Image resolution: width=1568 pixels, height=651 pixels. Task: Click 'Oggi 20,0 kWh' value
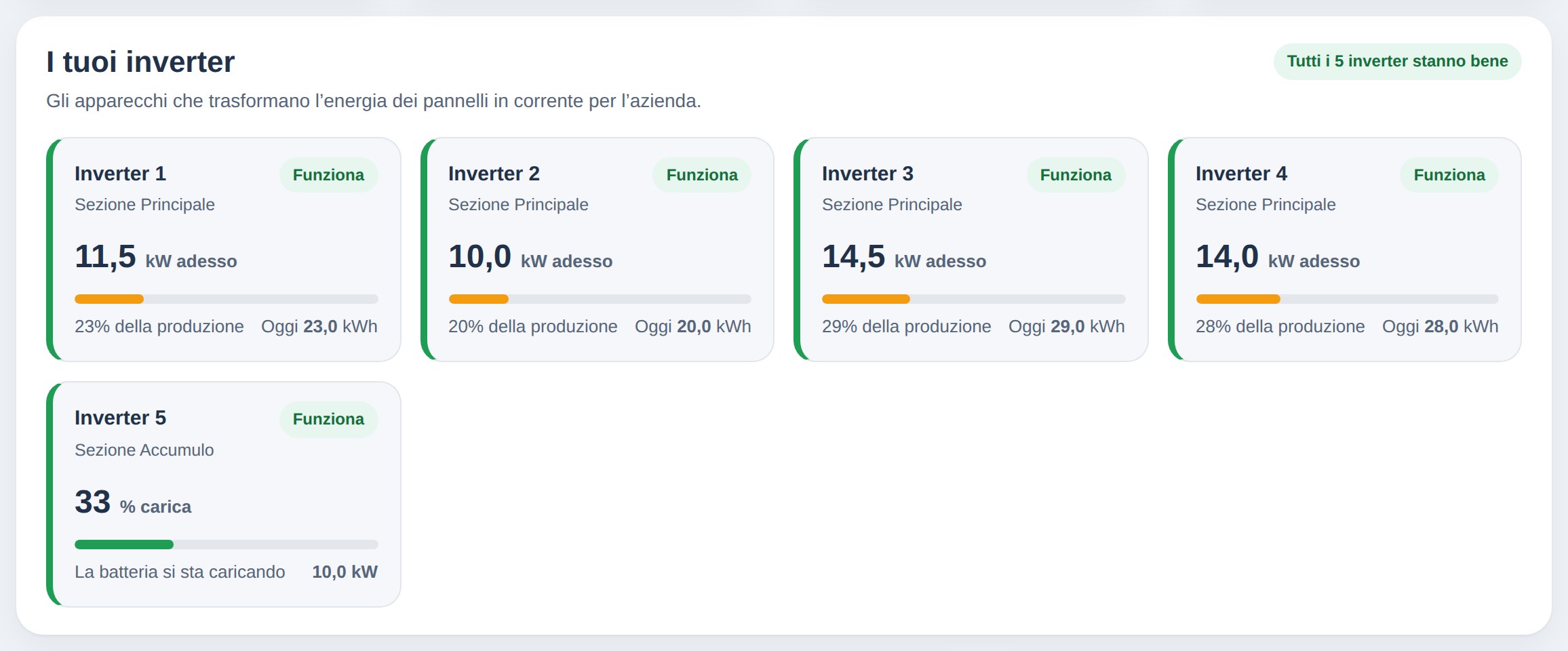(x=693, y=326)
